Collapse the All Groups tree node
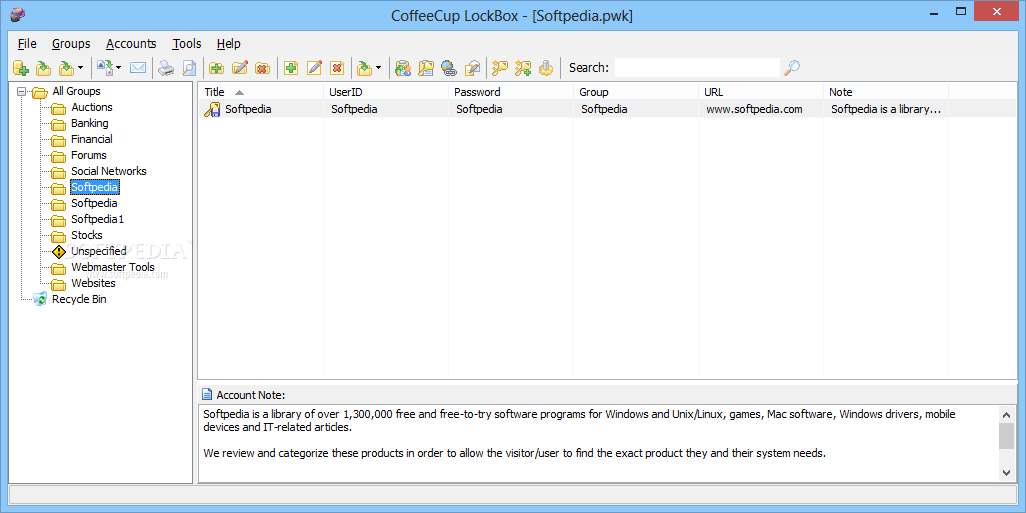The height and width of the screenshot is (513, 1026). click(22, 92)
